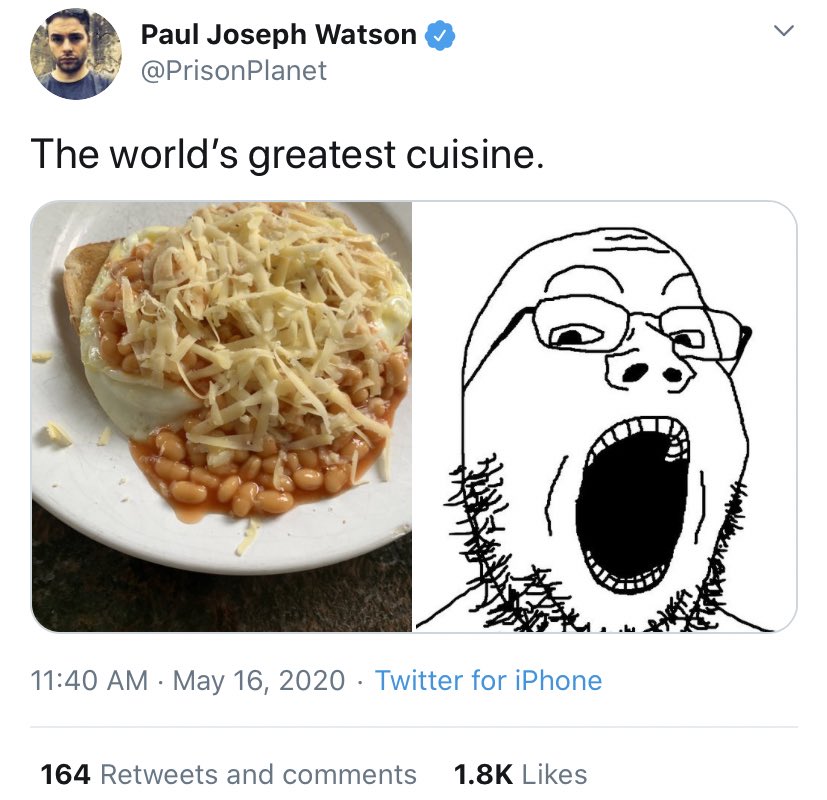This screenshot has height=800, width=827.
Task: Click the May 16, 2020 date
Action: tap(259, 680)
